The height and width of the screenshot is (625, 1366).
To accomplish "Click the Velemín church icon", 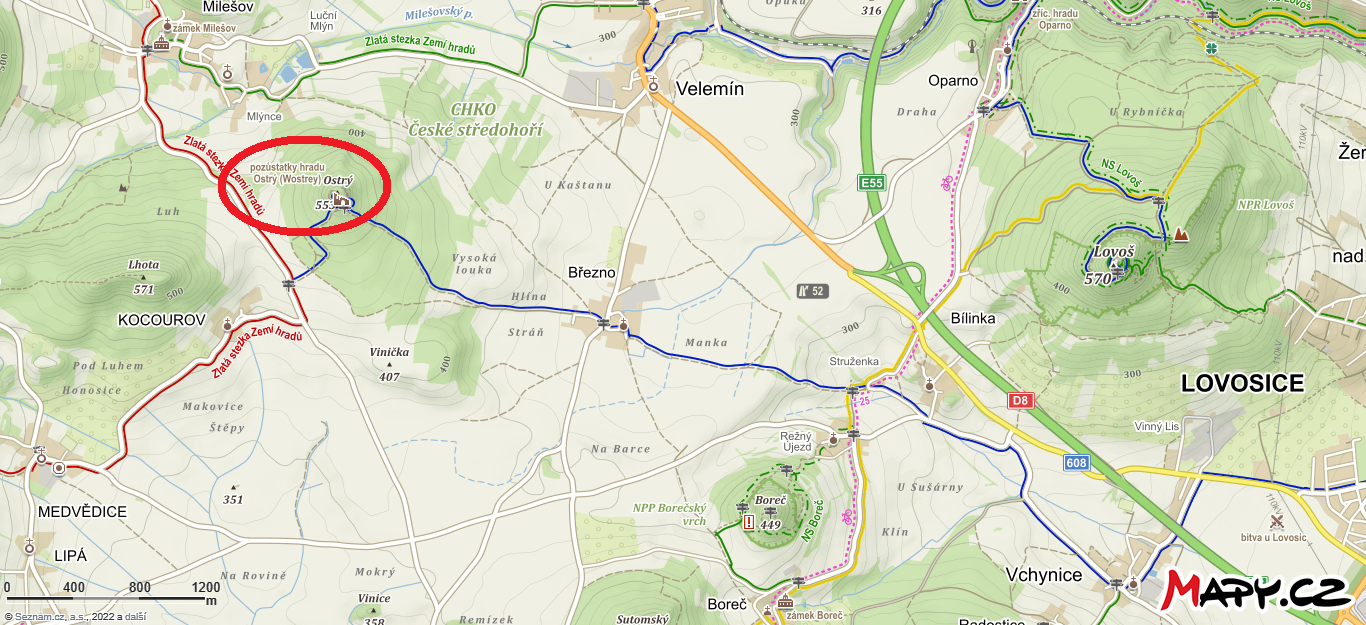I will click(x=653, y=86).
